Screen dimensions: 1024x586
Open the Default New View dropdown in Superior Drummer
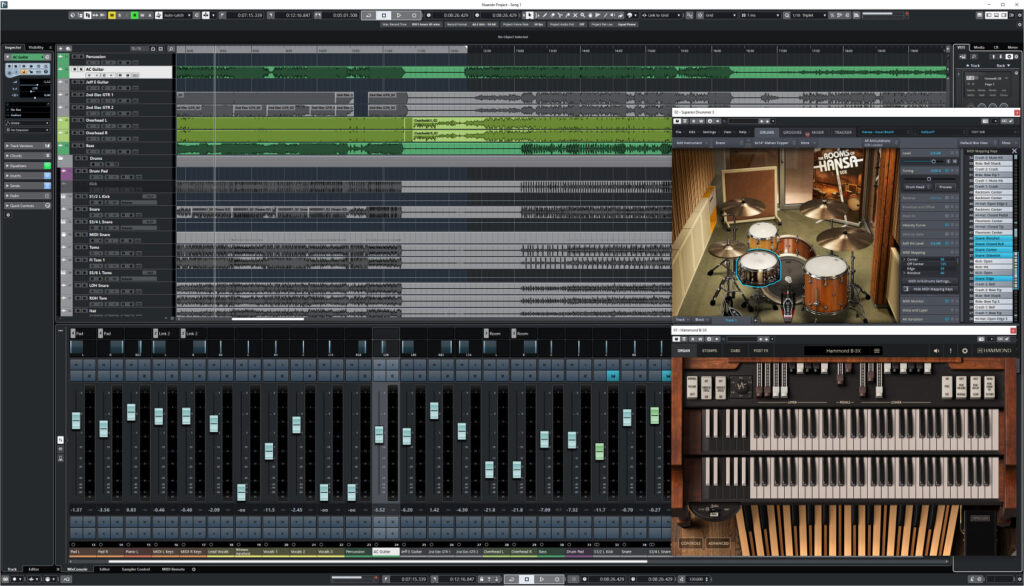tap(974, 143)
